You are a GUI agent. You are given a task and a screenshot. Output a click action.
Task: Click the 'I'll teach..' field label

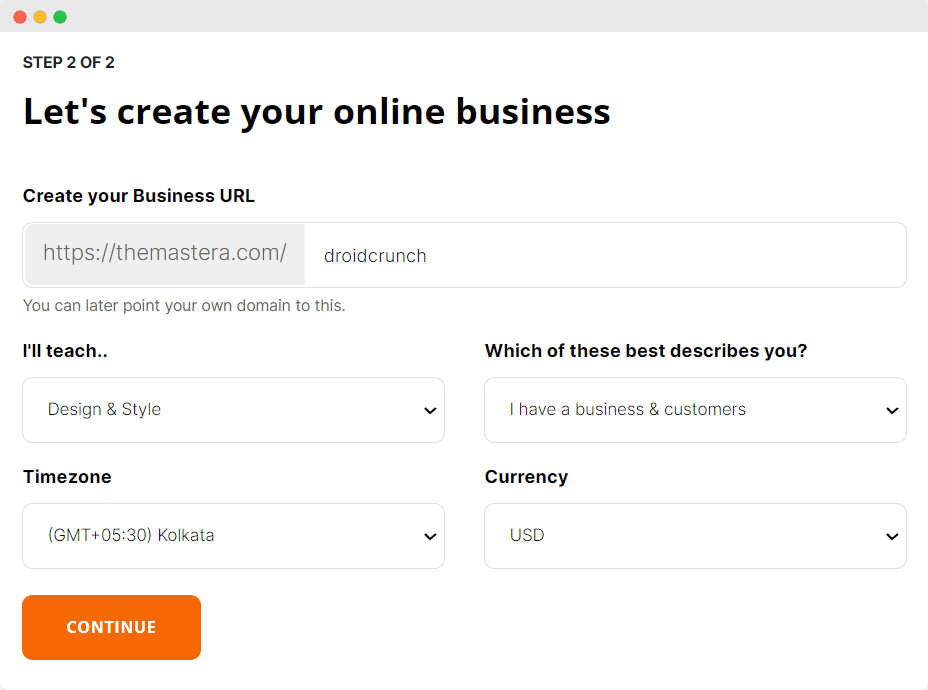pyautogui.click(x=65, y=351)
